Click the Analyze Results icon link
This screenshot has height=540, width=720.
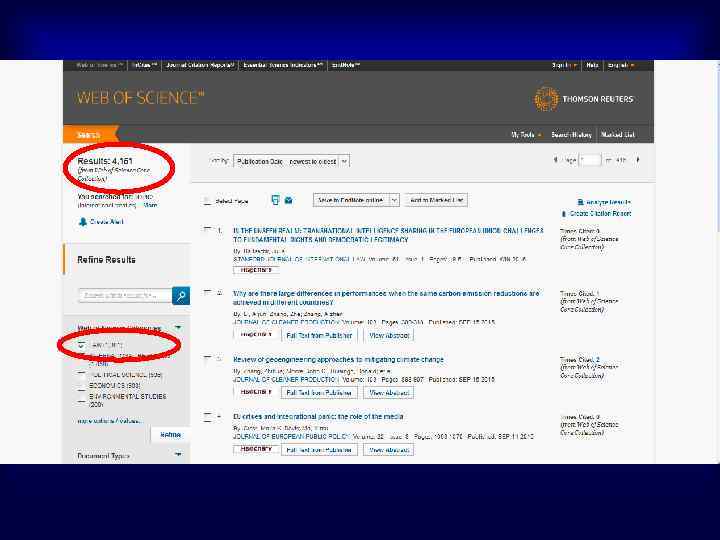[604, 202]
